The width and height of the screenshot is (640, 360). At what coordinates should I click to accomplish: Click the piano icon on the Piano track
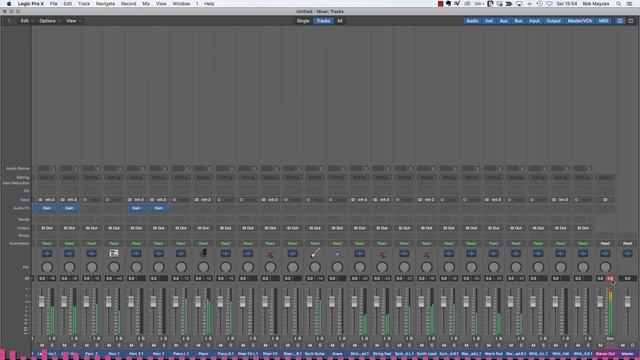coord(203,253)
